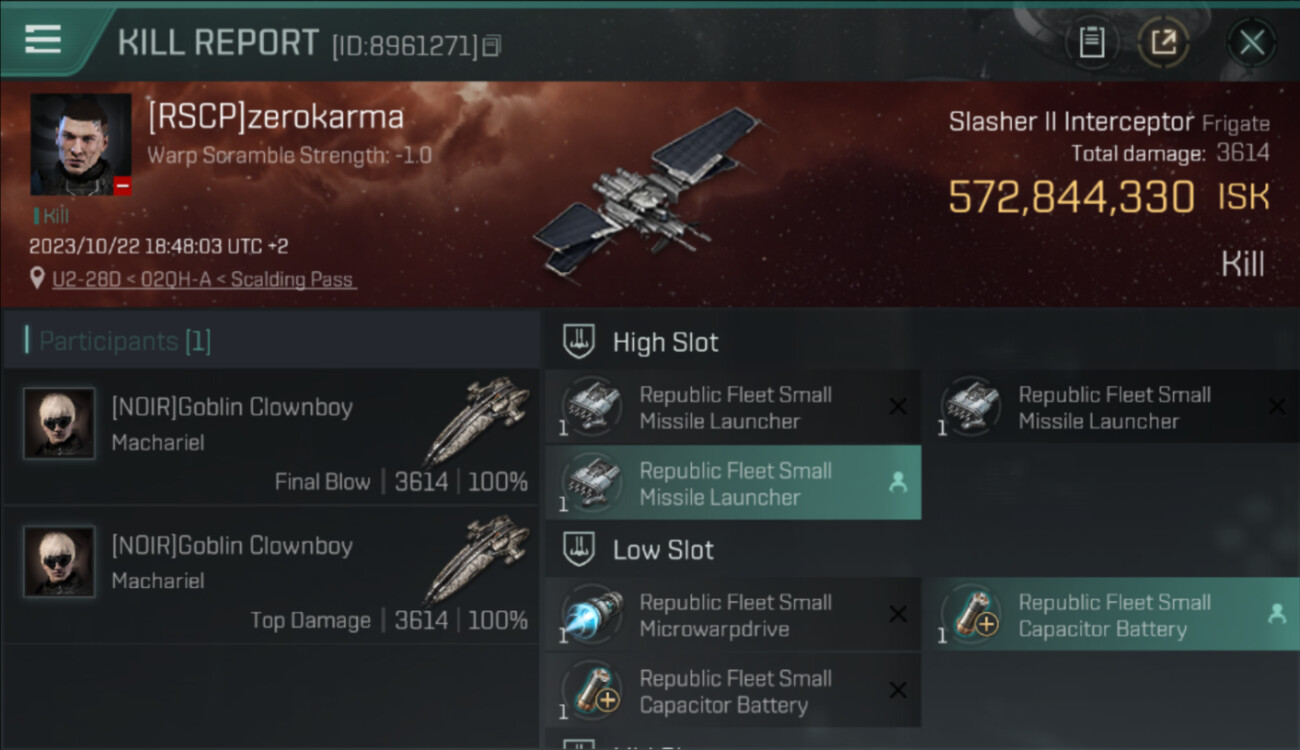Click the location pin icon
This screenshot has height=750, width=1300.
pyautogui.click(x=37, y=279)
